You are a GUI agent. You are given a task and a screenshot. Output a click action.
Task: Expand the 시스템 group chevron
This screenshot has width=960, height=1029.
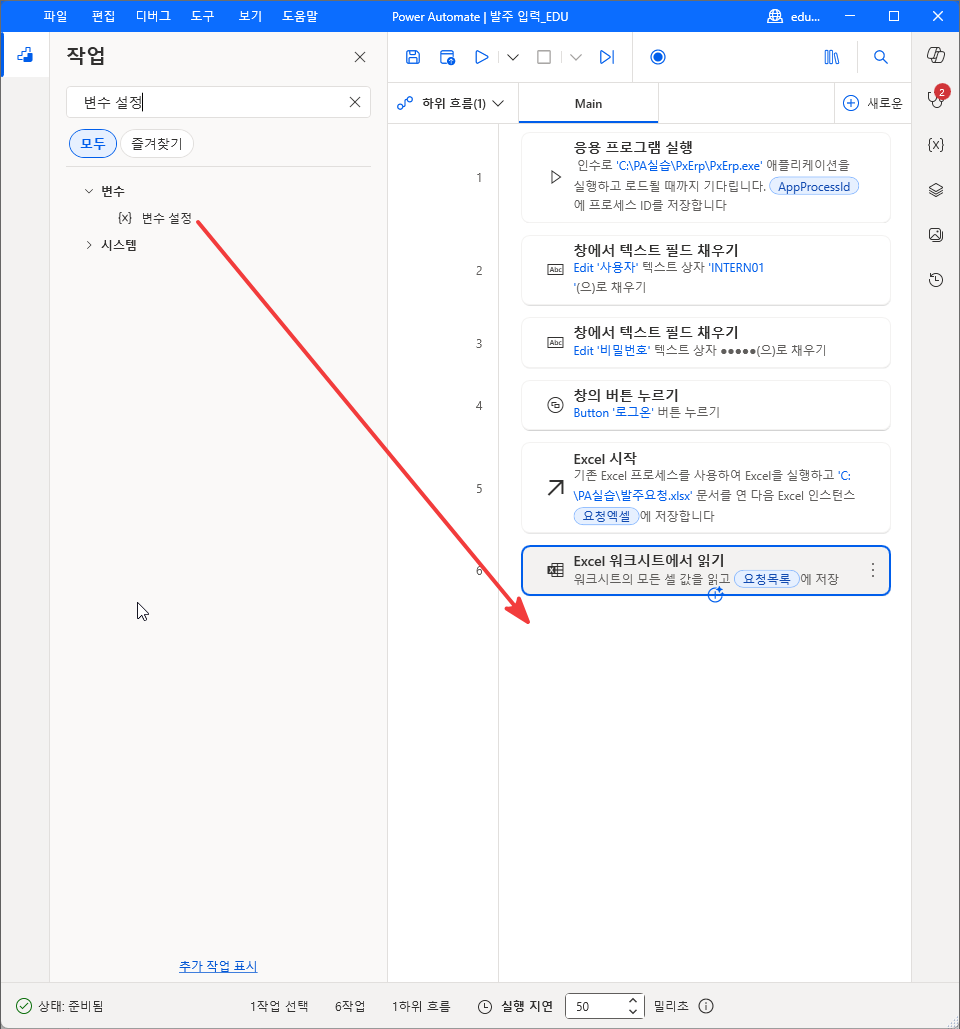pos(89,245)
